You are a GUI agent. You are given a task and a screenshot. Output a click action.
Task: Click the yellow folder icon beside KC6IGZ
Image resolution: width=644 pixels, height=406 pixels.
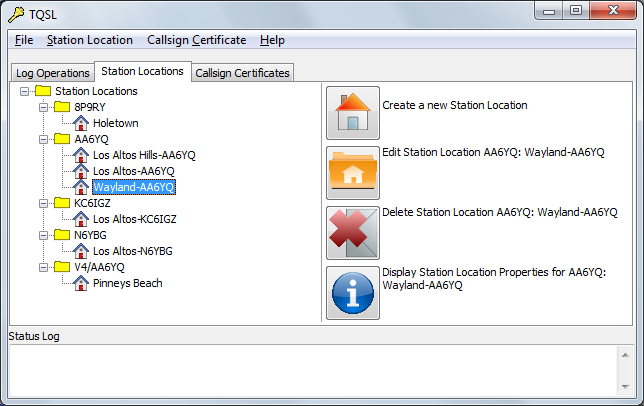(62, 203)
